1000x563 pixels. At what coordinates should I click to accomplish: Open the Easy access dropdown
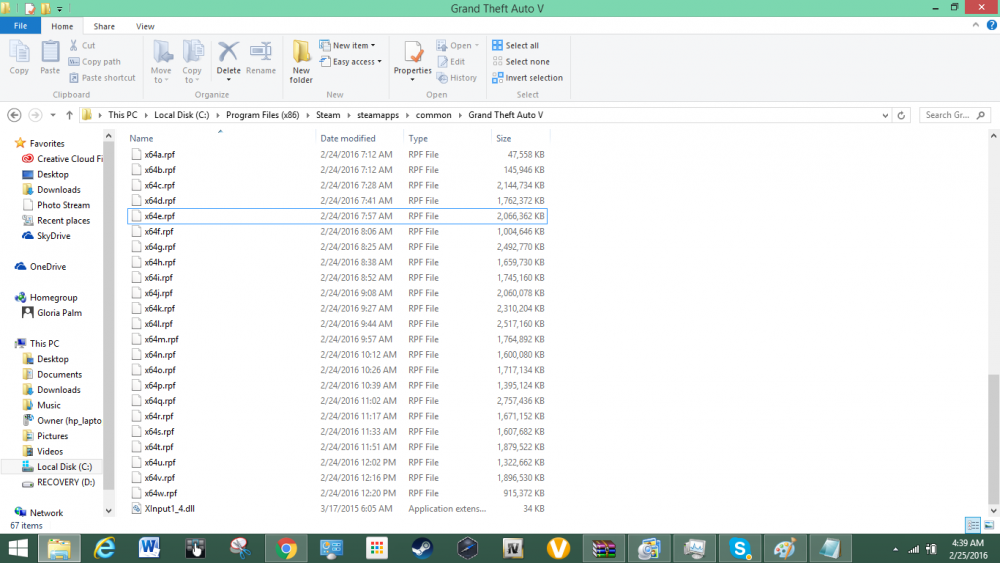click(347, 62)
